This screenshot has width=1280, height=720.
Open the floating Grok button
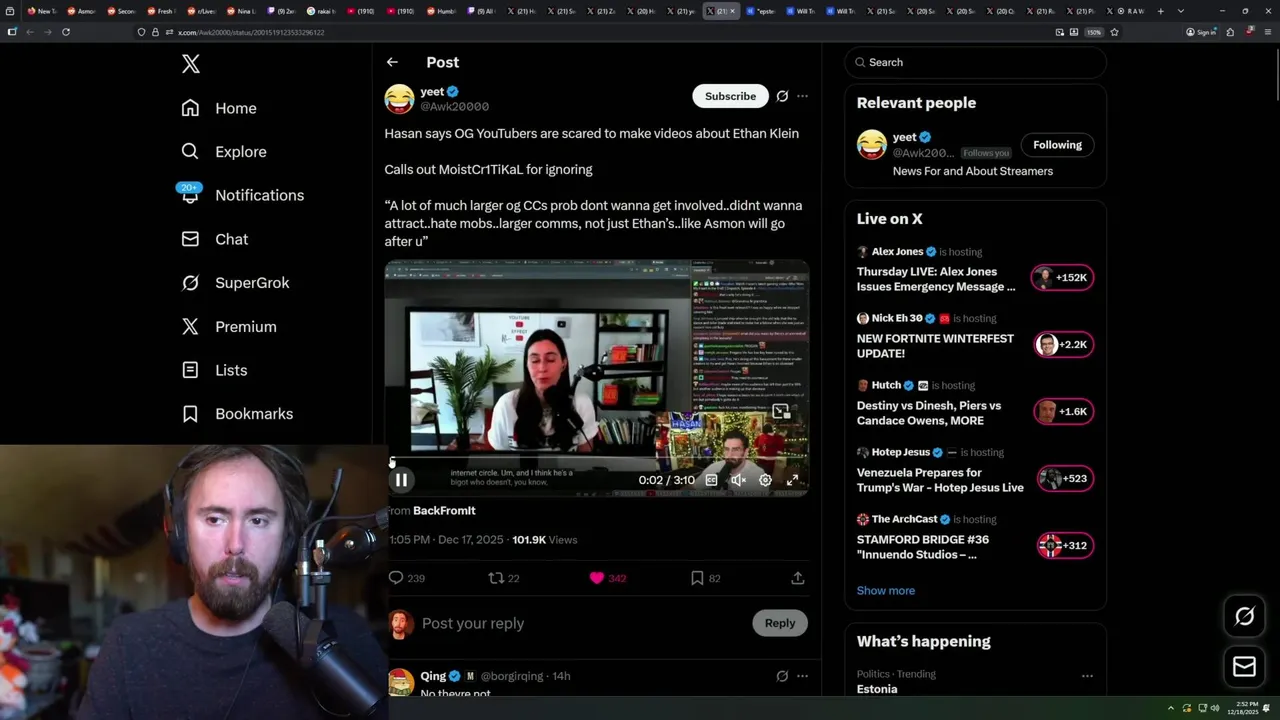pyautogui.click(x=1245, y=617)
